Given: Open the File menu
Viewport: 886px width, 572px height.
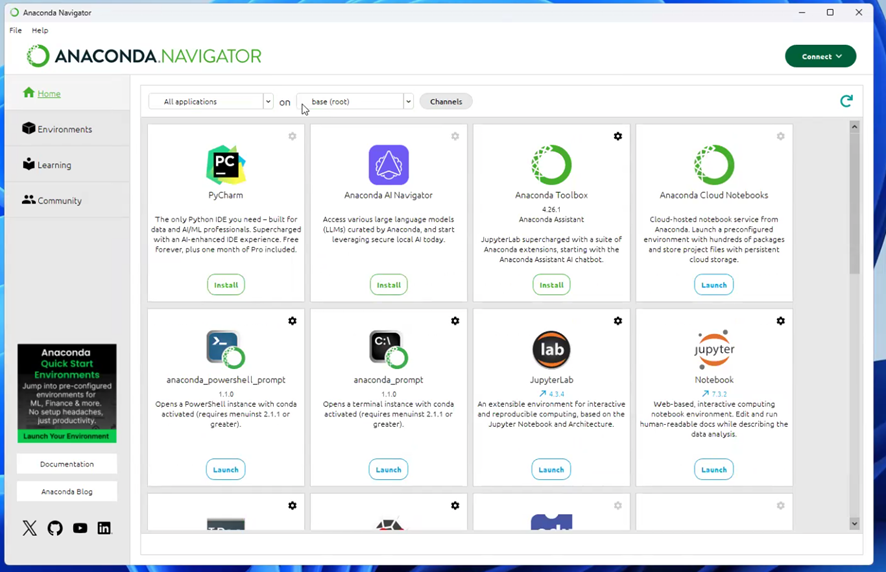Looking at the screenshot, I should [x=15, y=30].
